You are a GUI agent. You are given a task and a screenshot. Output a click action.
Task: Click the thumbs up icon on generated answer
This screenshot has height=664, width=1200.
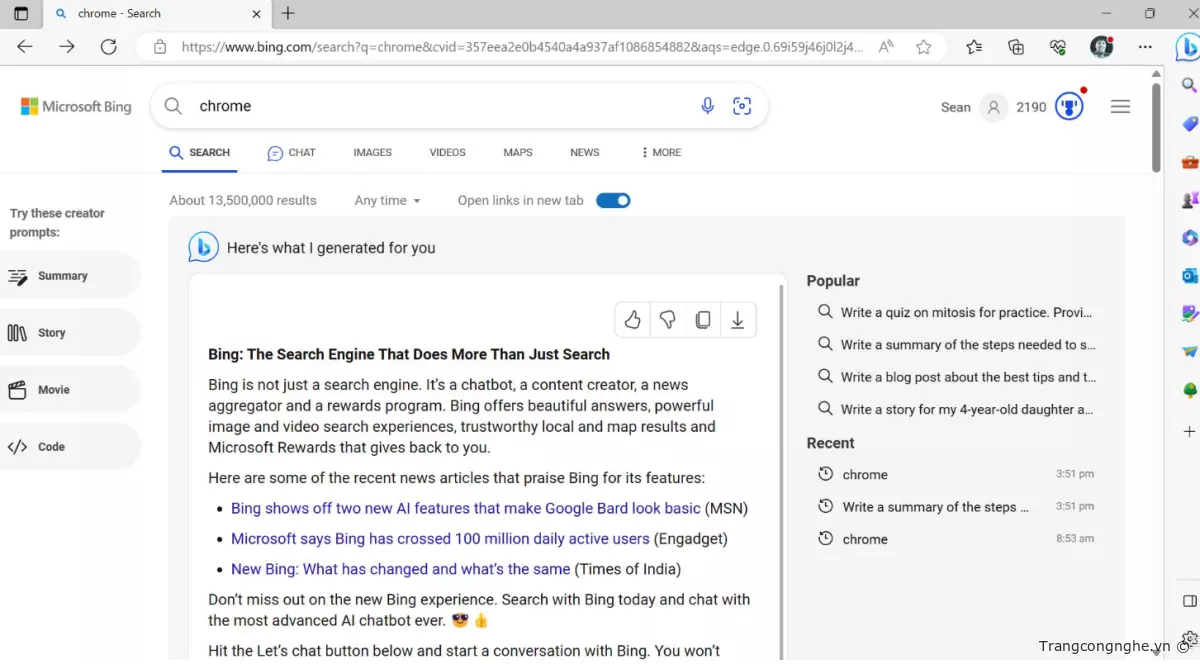pos(632,320)
